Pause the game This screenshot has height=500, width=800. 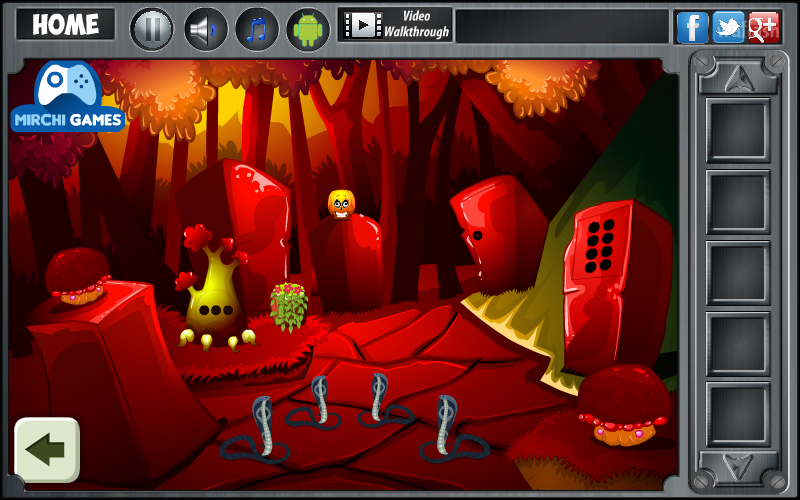[x=152, y=29]
